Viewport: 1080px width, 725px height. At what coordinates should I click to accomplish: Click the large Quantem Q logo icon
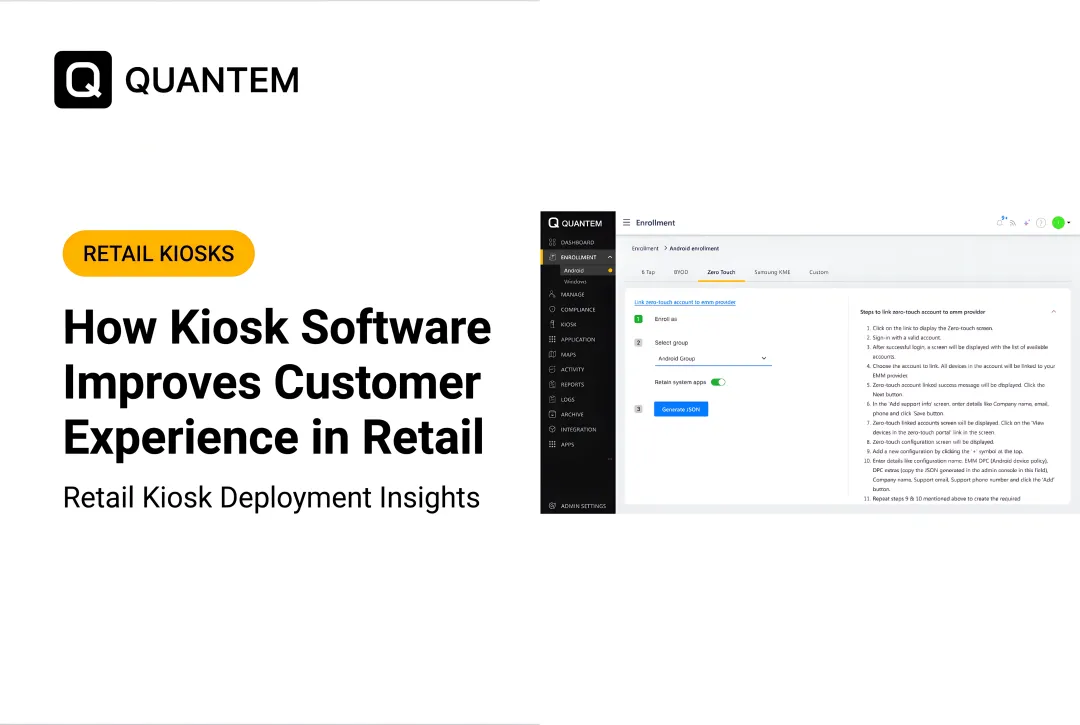[83, 79]
